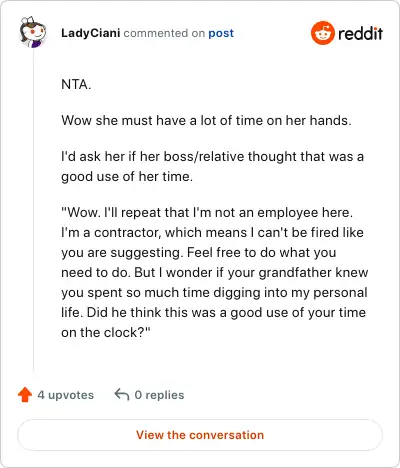The image size is (400, 468).
Task: Click the 'View the conversation' button
Action: point(200,435)
